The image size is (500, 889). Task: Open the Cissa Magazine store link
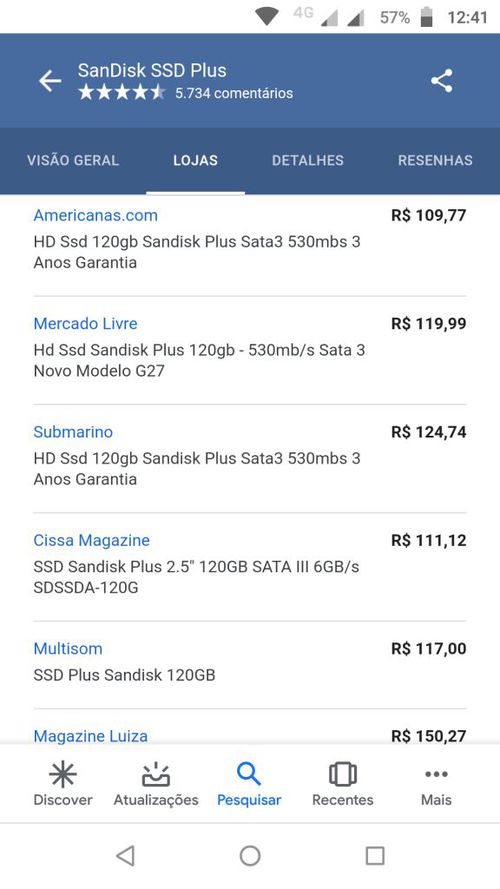click(92, 540)
